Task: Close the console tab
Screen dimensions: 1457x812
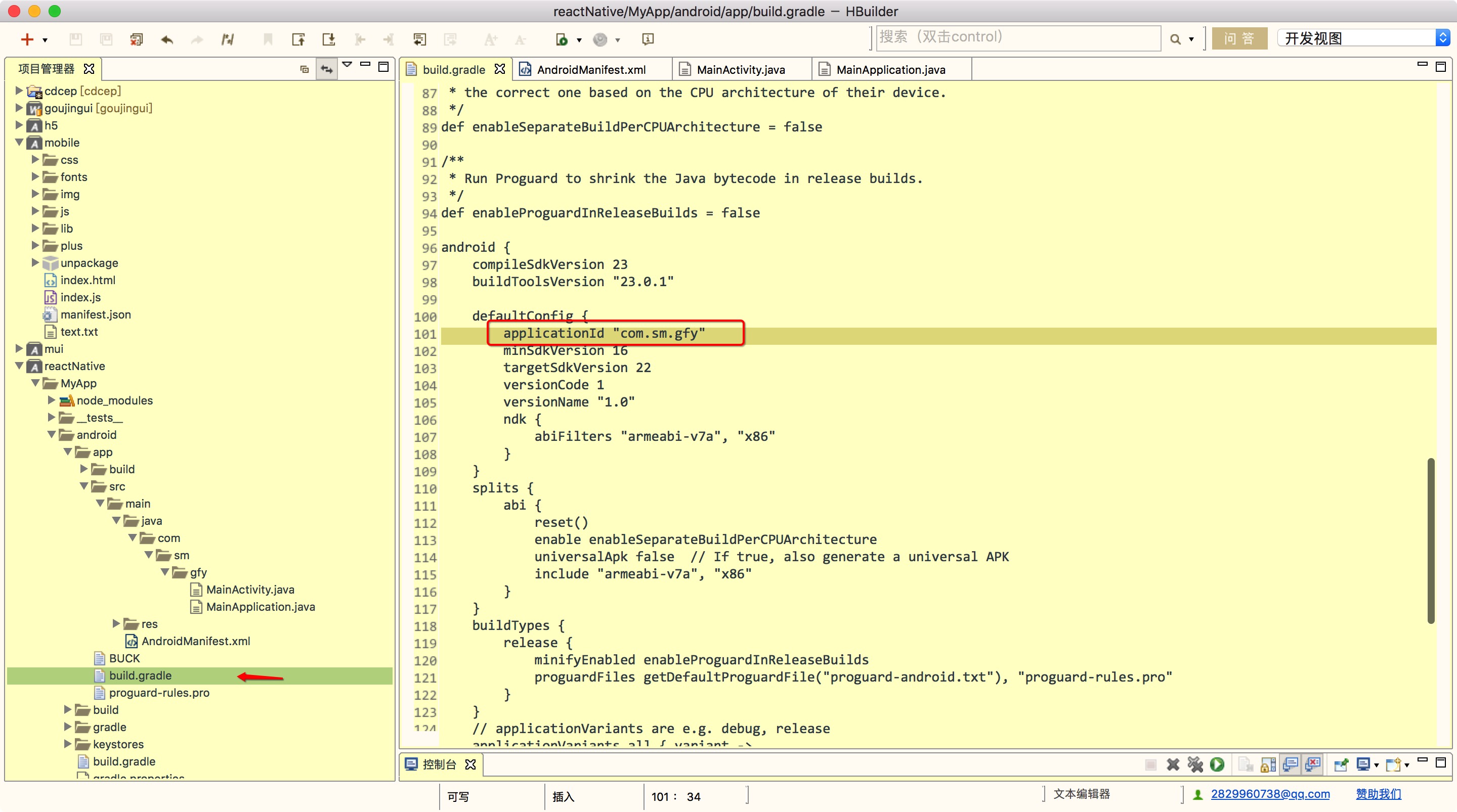Action: (470, 764)
